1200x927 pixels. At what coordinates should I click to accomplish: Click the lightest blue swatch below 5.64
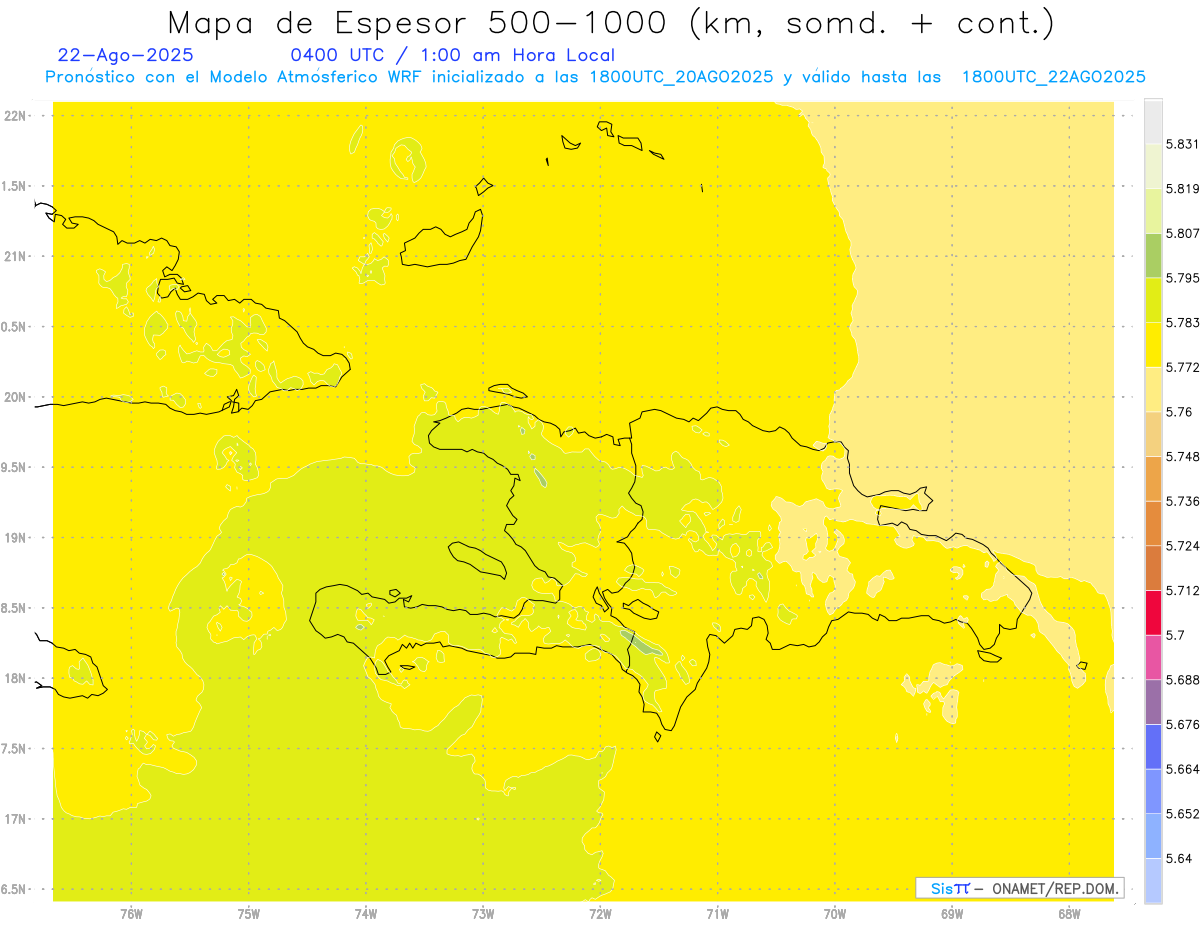1153,880
